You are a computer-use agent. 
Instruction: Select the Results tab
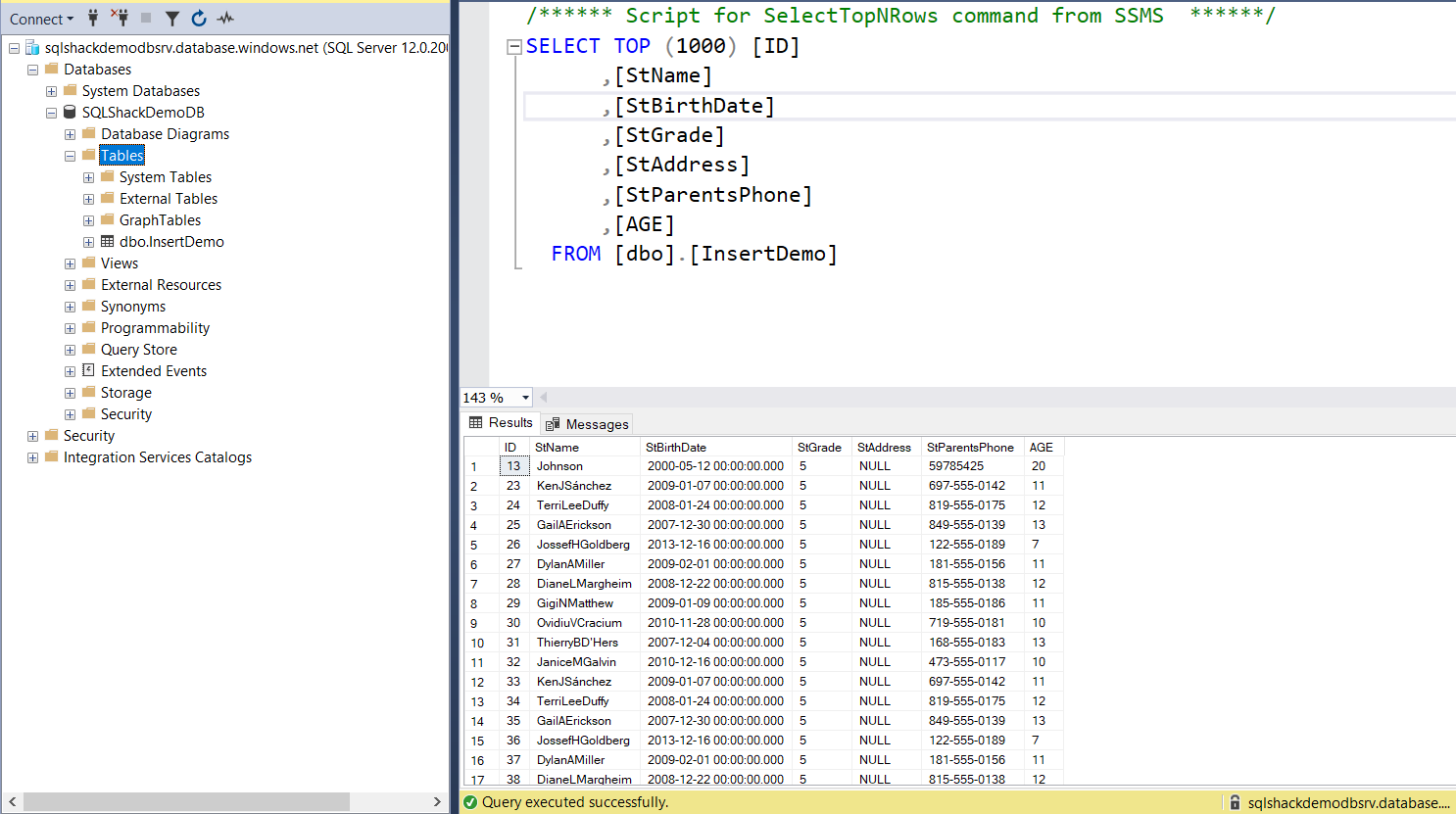point(501,423)
